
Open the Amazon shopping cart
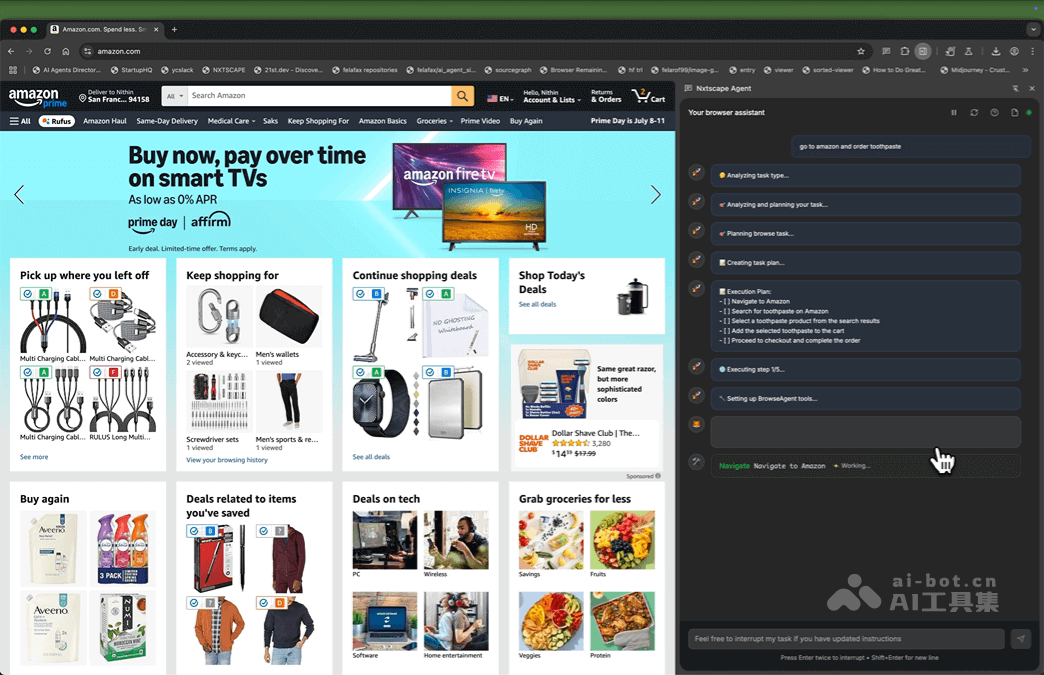pos(648,97)
